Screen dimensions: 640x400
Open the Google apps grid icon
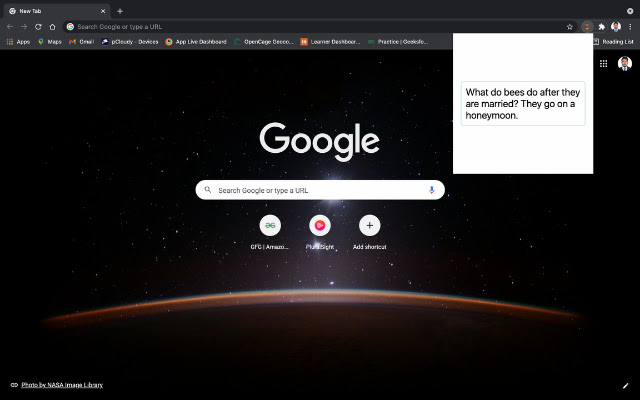click(x=603, y=63)
